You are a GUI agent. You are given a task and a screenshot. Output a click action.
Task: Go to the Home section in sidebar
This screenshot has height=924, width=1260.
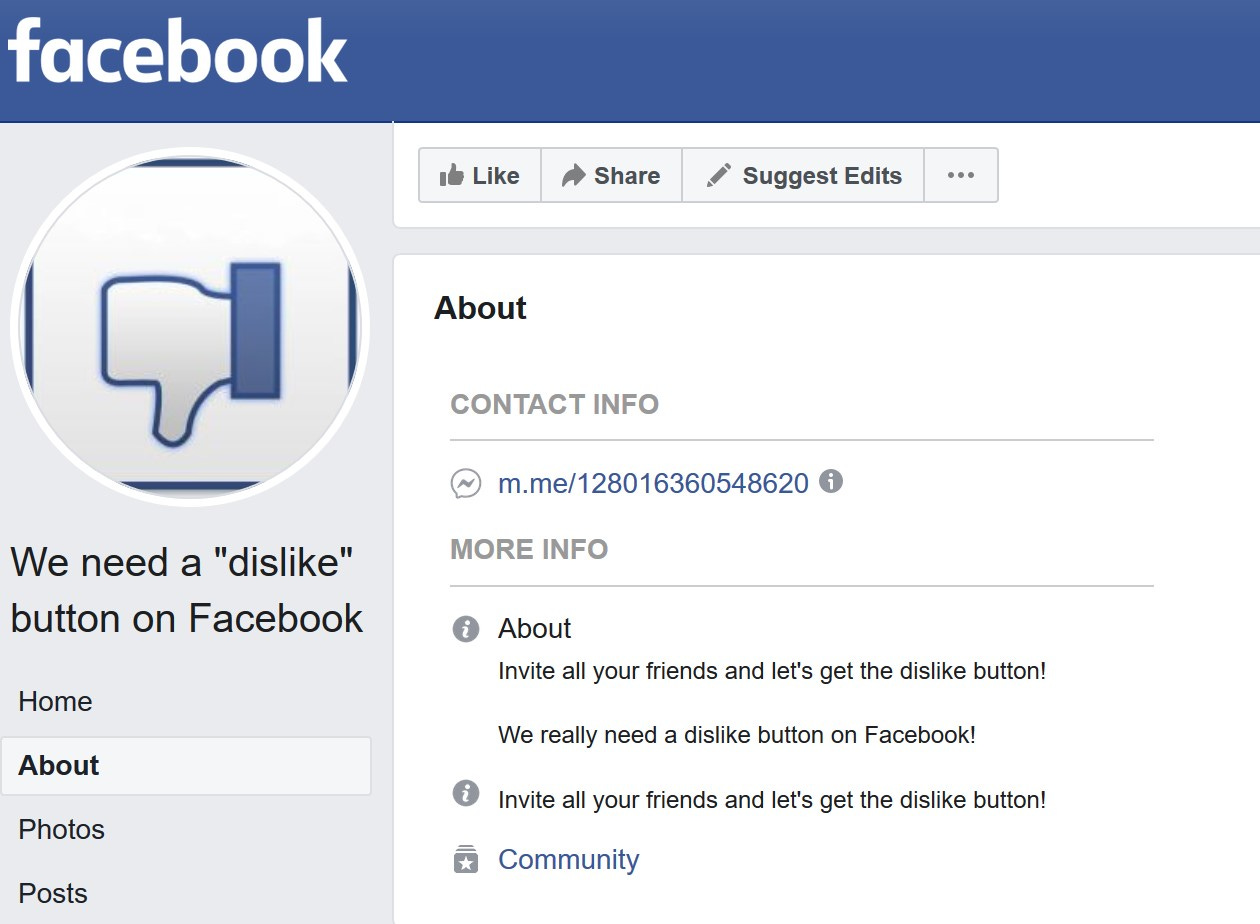click(55, 702)
